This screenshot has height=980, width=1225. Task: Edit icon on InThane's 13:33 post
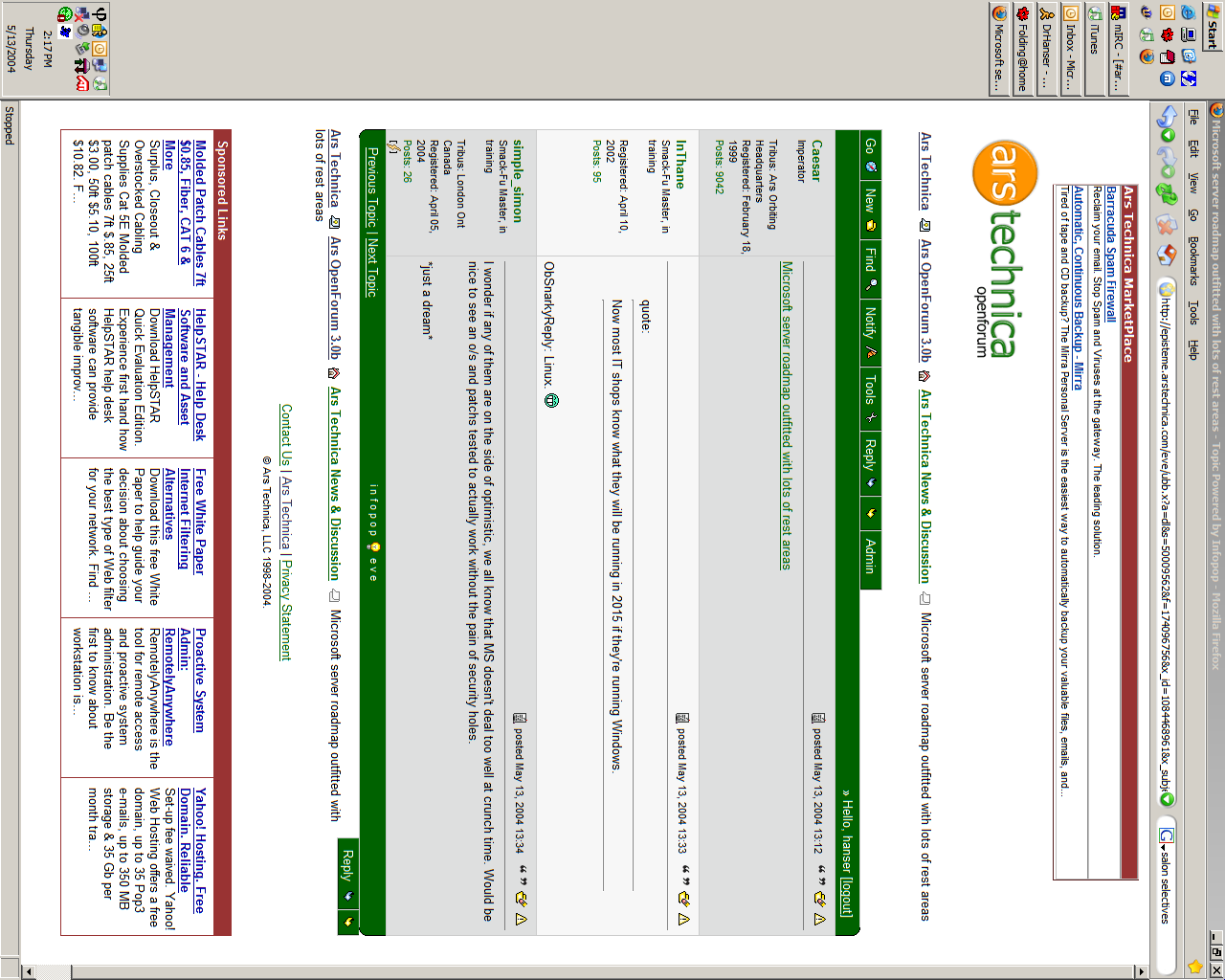[x=684, y=898]
